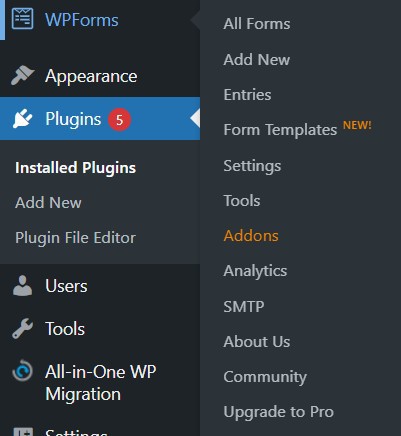Click the Users person icon
The width and height of the screenshot is (401, 436).
click(22, 286)
